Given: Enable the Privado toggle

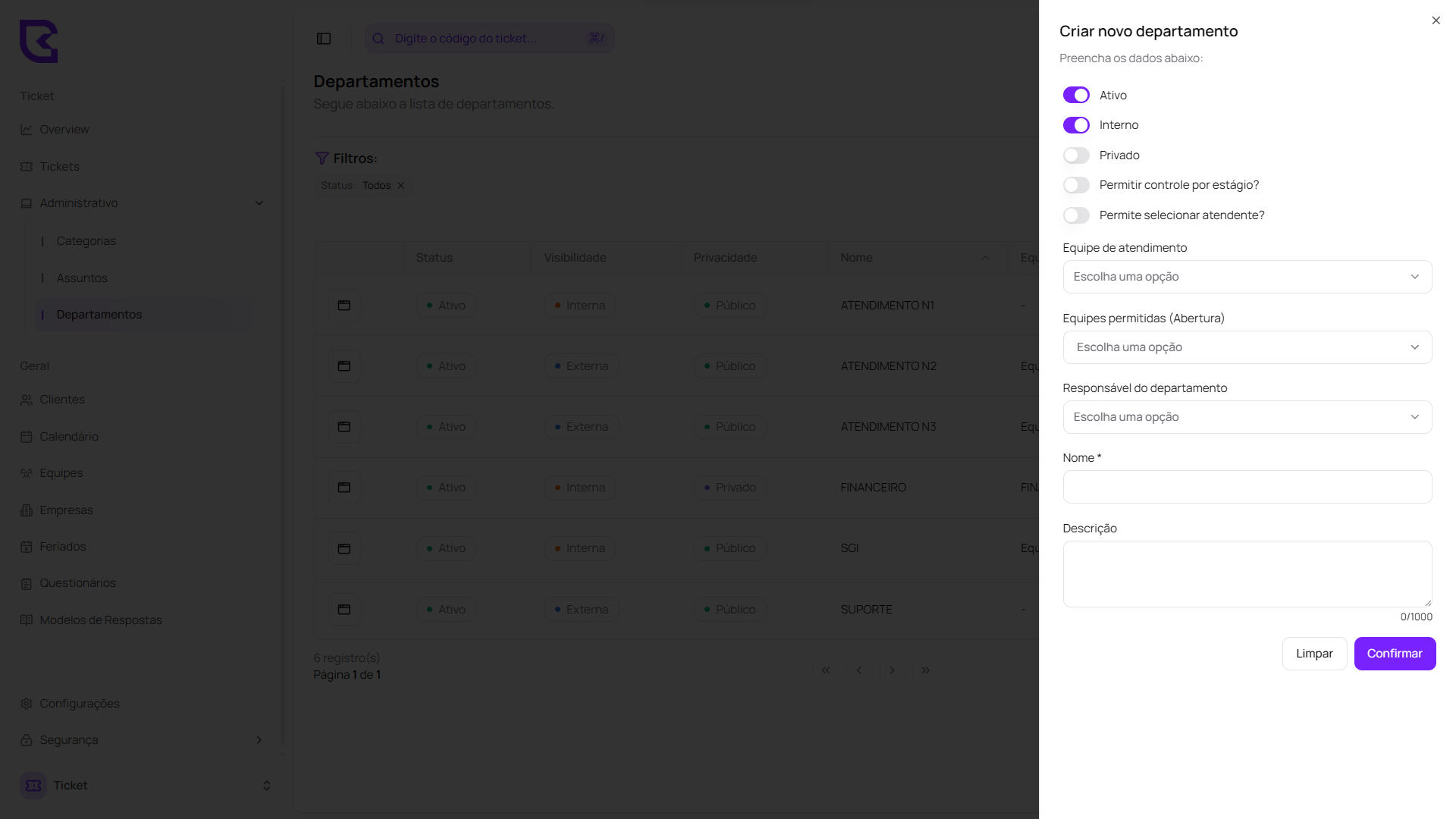Looking at the screenshot, I should 1076,155.
